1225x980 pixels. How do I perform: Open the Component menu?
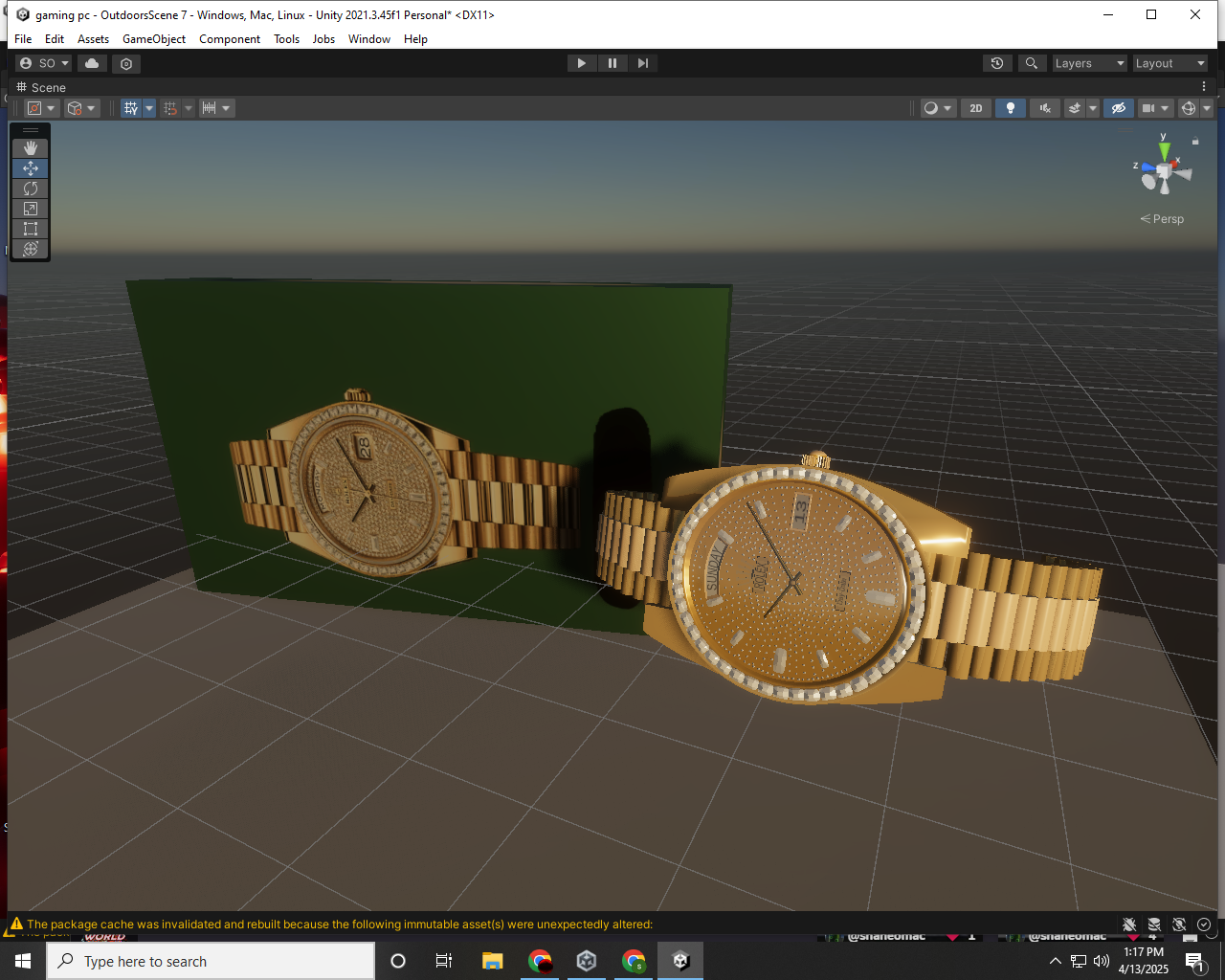pos(230,39)
